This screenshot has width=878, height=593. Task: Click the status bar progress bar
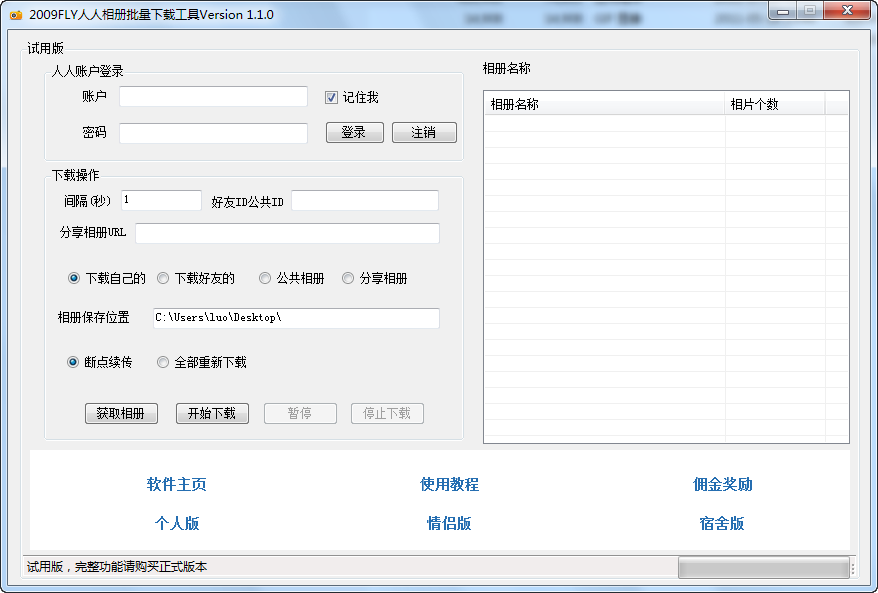[763, 567]
